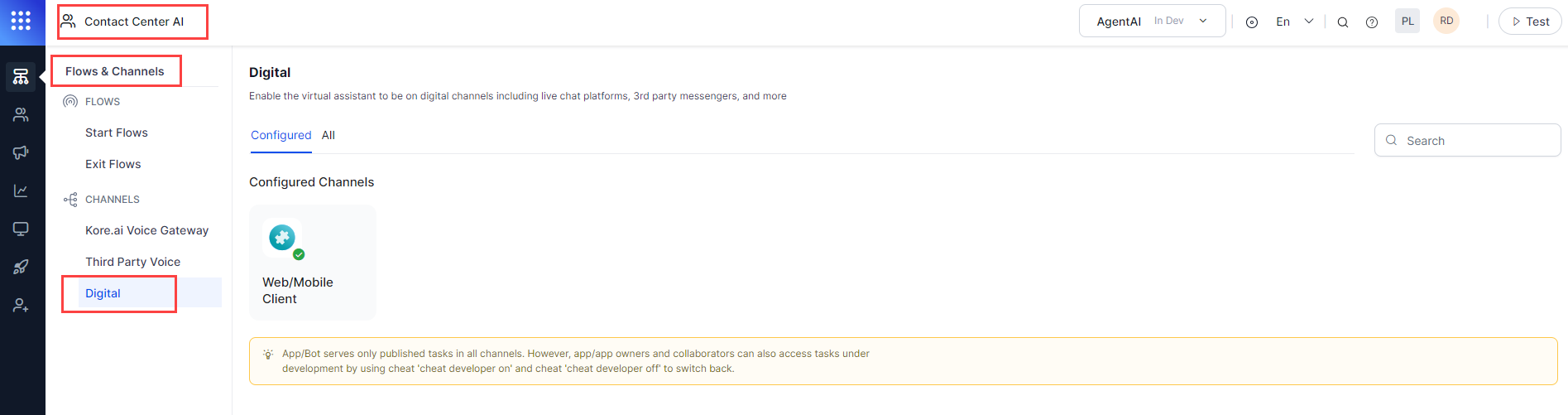The width and height of the screenshot is (1568, 415).
Task: Click the megaphone campaigns icon
Action: [x=21, y=152]
